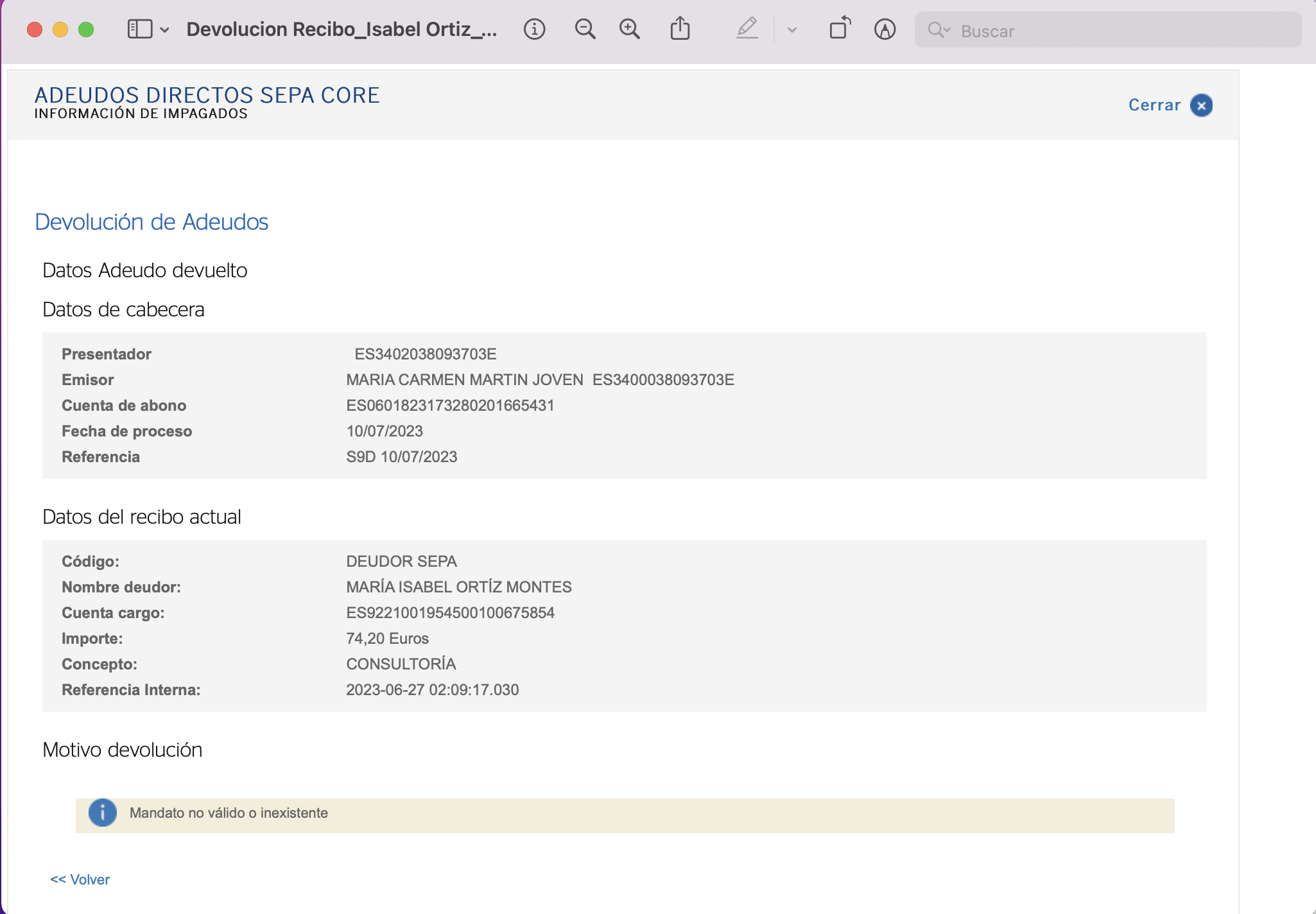Show the Markup toolbar
The width and height of the screenshot is (1316, 914).
coord(885,30)
